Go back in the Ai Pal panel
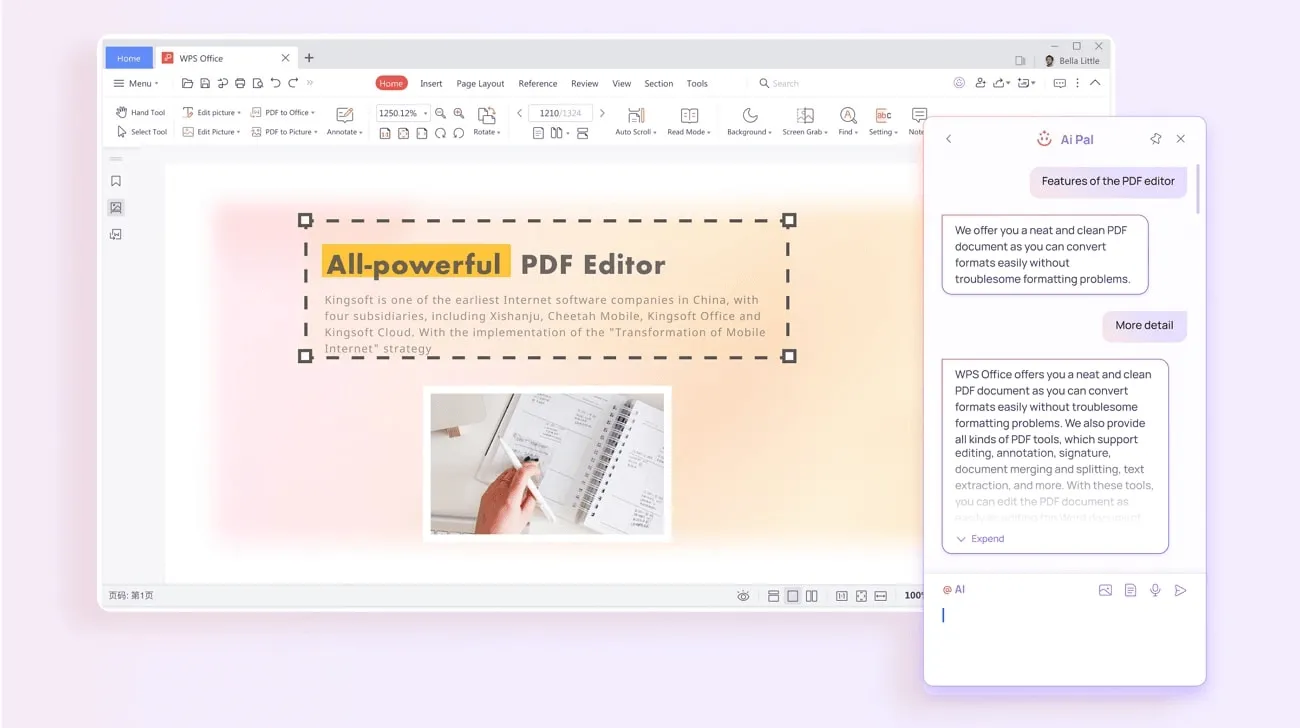The image size is (1300, 728). 948,139
